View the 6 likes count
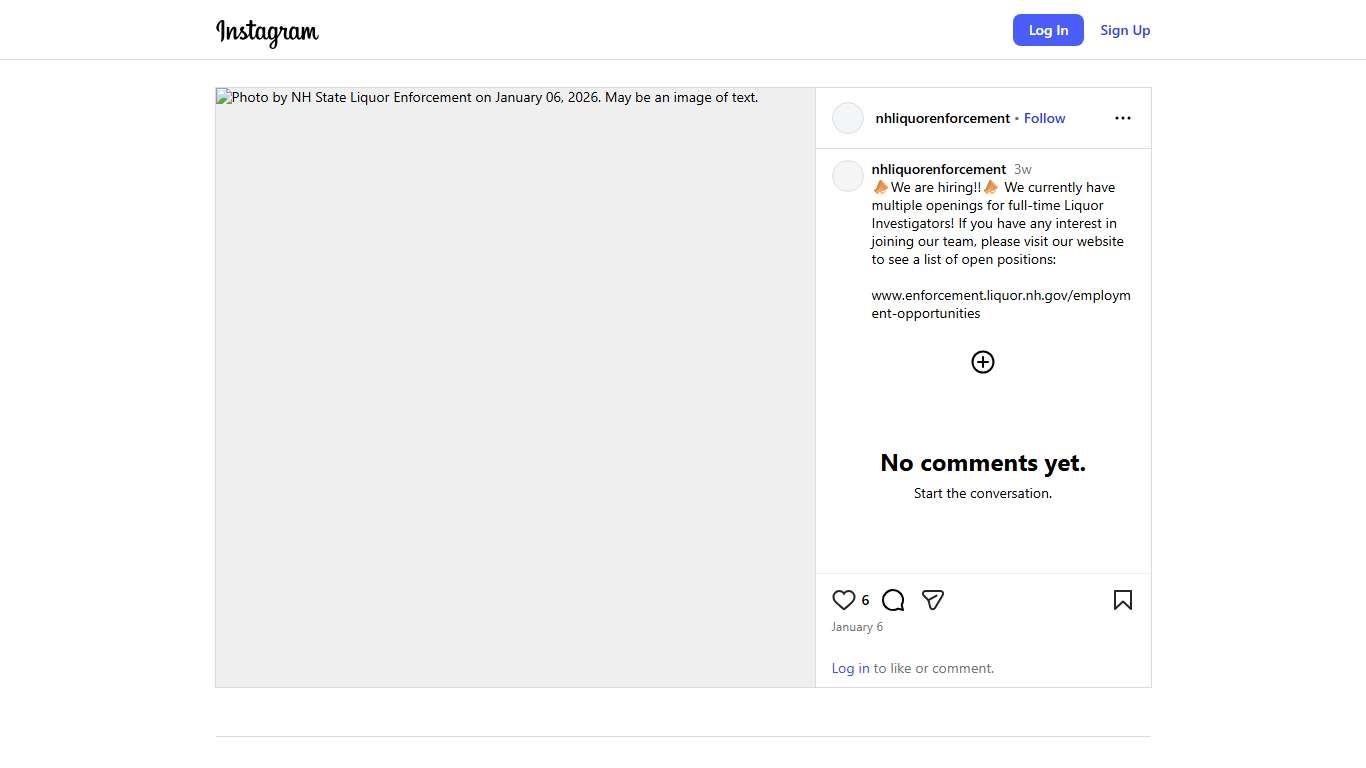 point(865,600)
